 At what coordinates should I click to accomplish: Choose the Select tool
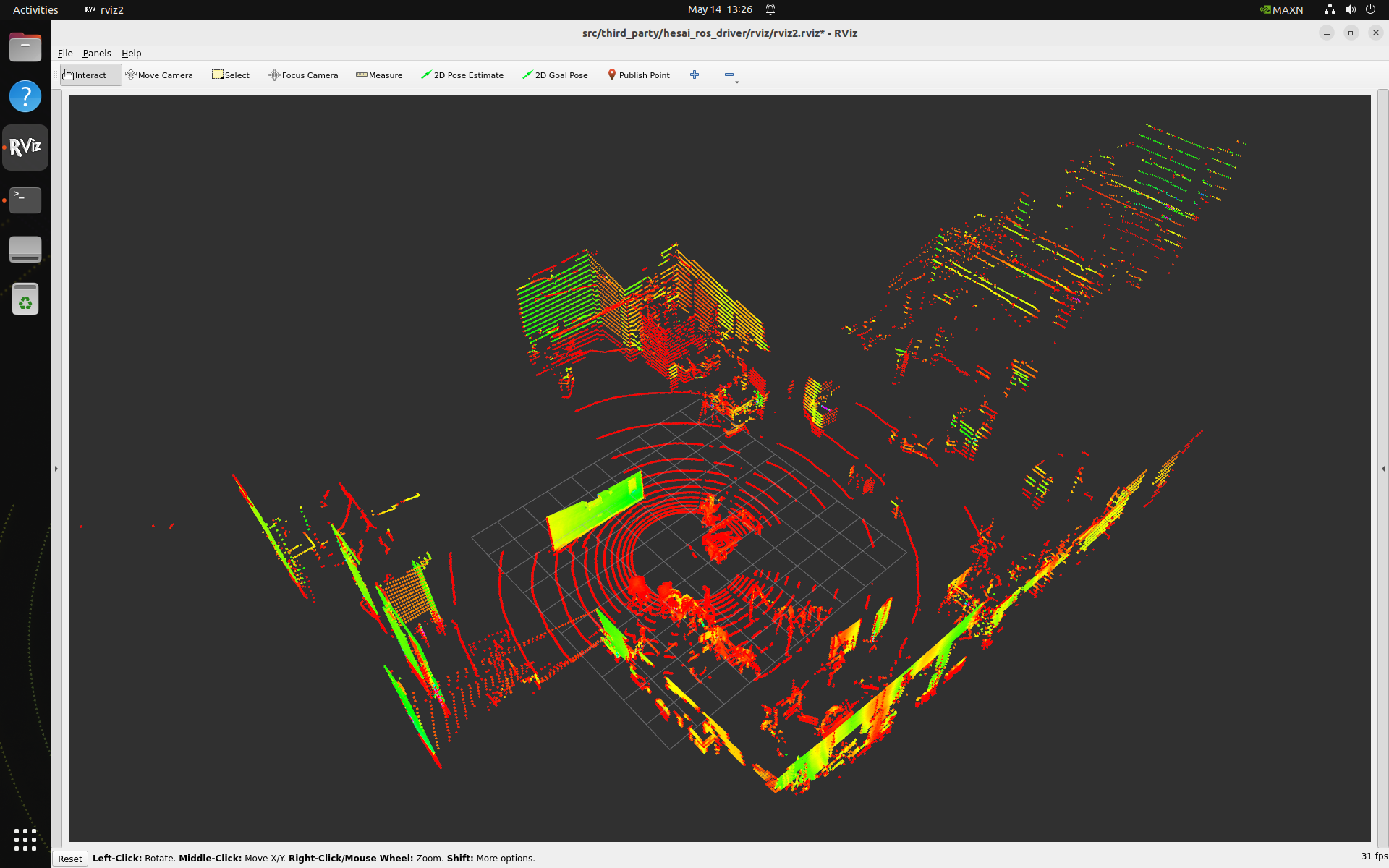click(231, 75)
